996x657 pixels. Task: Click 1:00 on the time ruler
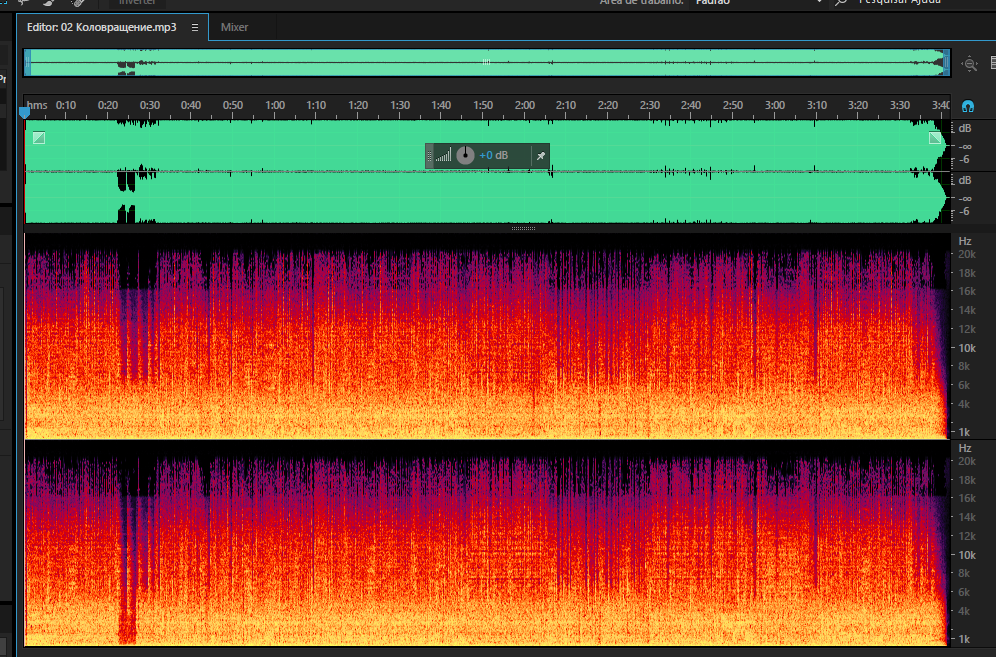tap(274, 105)
